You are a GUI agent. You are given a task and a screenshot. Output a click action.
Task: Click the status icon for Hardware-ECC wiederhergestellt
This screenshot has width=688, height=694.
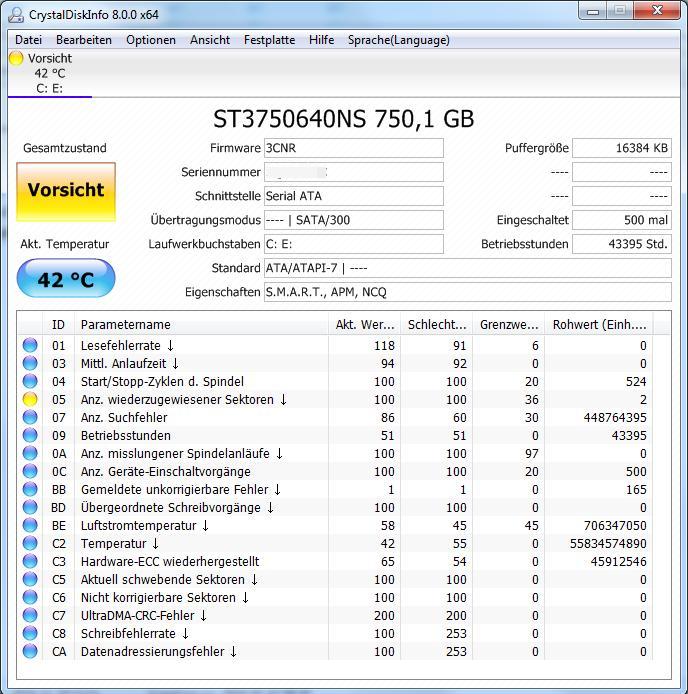point(30,561)
